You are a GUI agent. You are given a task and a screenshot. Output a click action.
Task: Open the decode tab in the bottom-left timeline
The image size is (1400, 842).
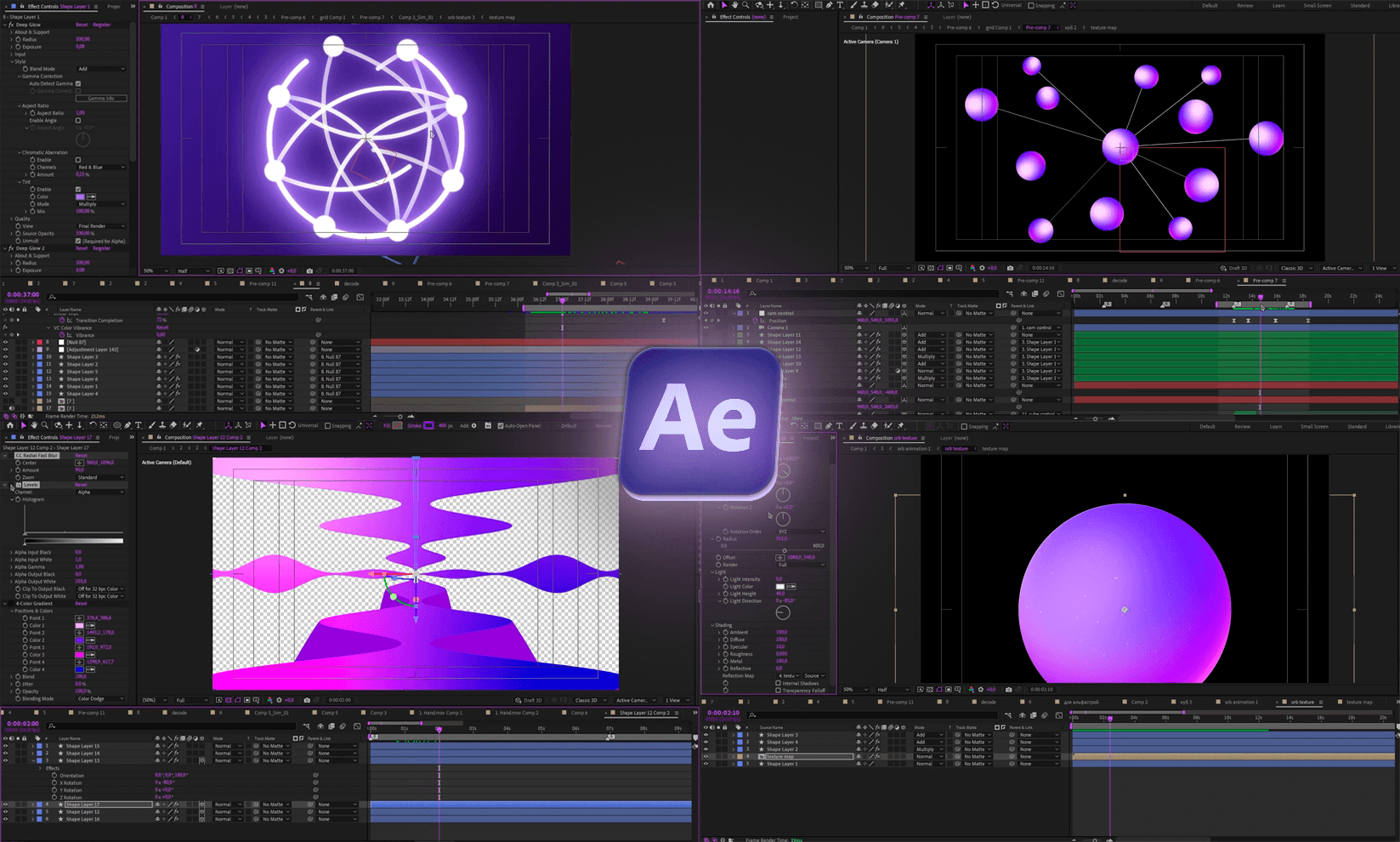point(179,713)
